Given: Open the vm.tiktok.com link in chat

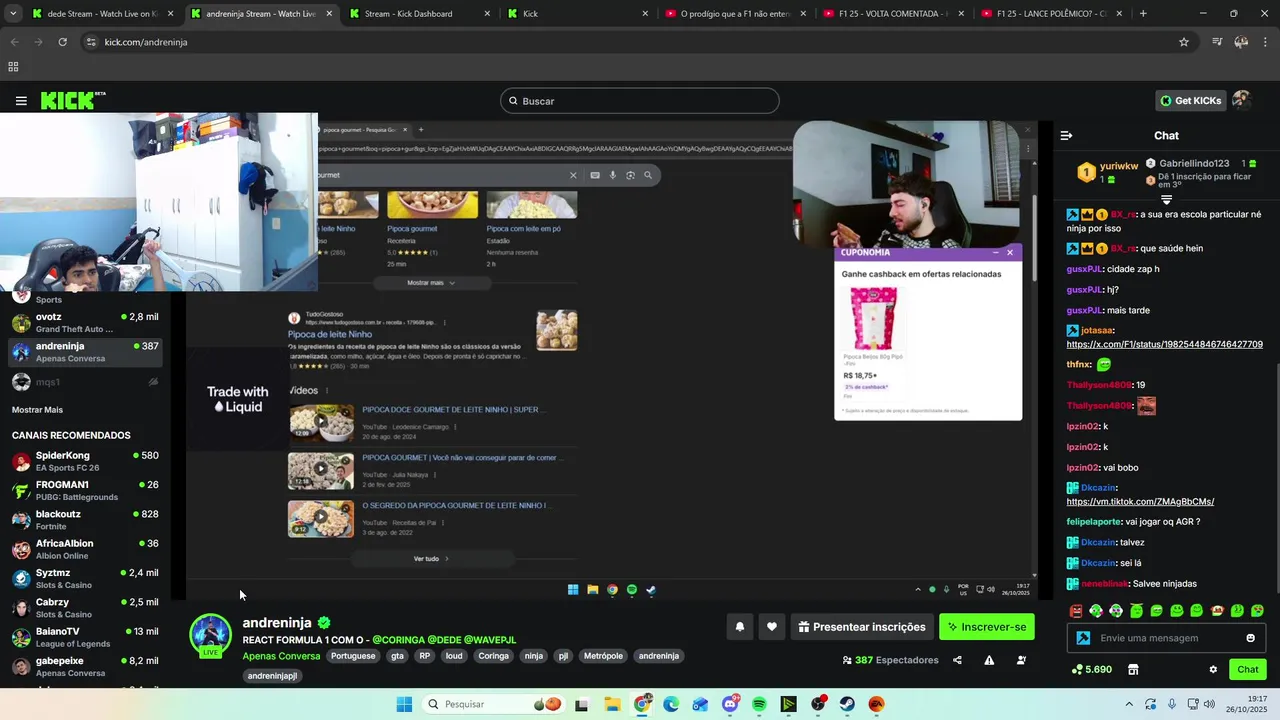Looking at the screenshot, I should point(1140,501).
